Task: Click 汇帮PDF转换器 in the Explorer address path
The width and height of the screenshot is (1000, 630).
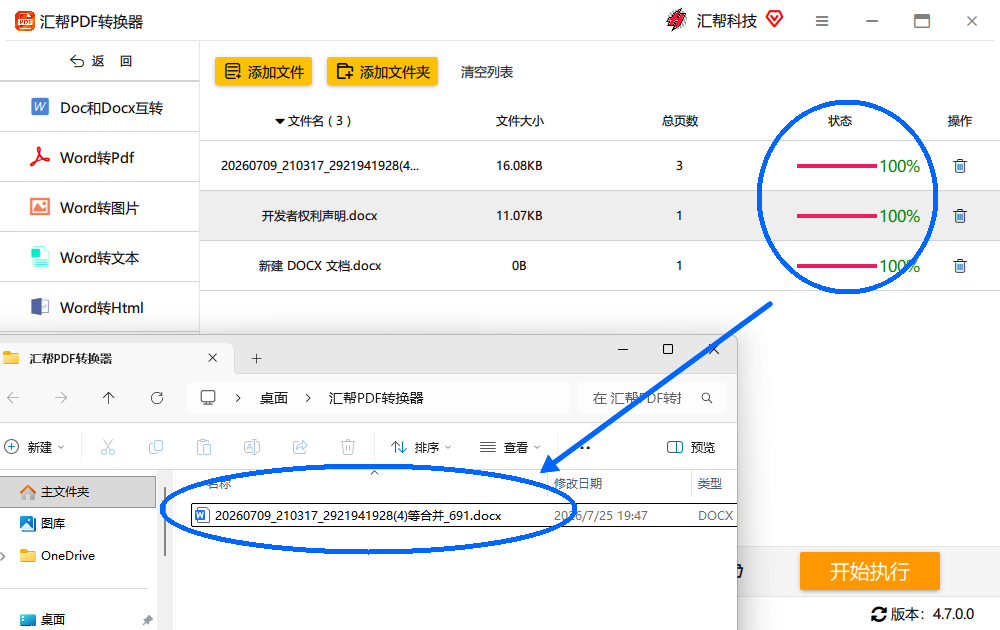Action: click(x=376, y=398)
